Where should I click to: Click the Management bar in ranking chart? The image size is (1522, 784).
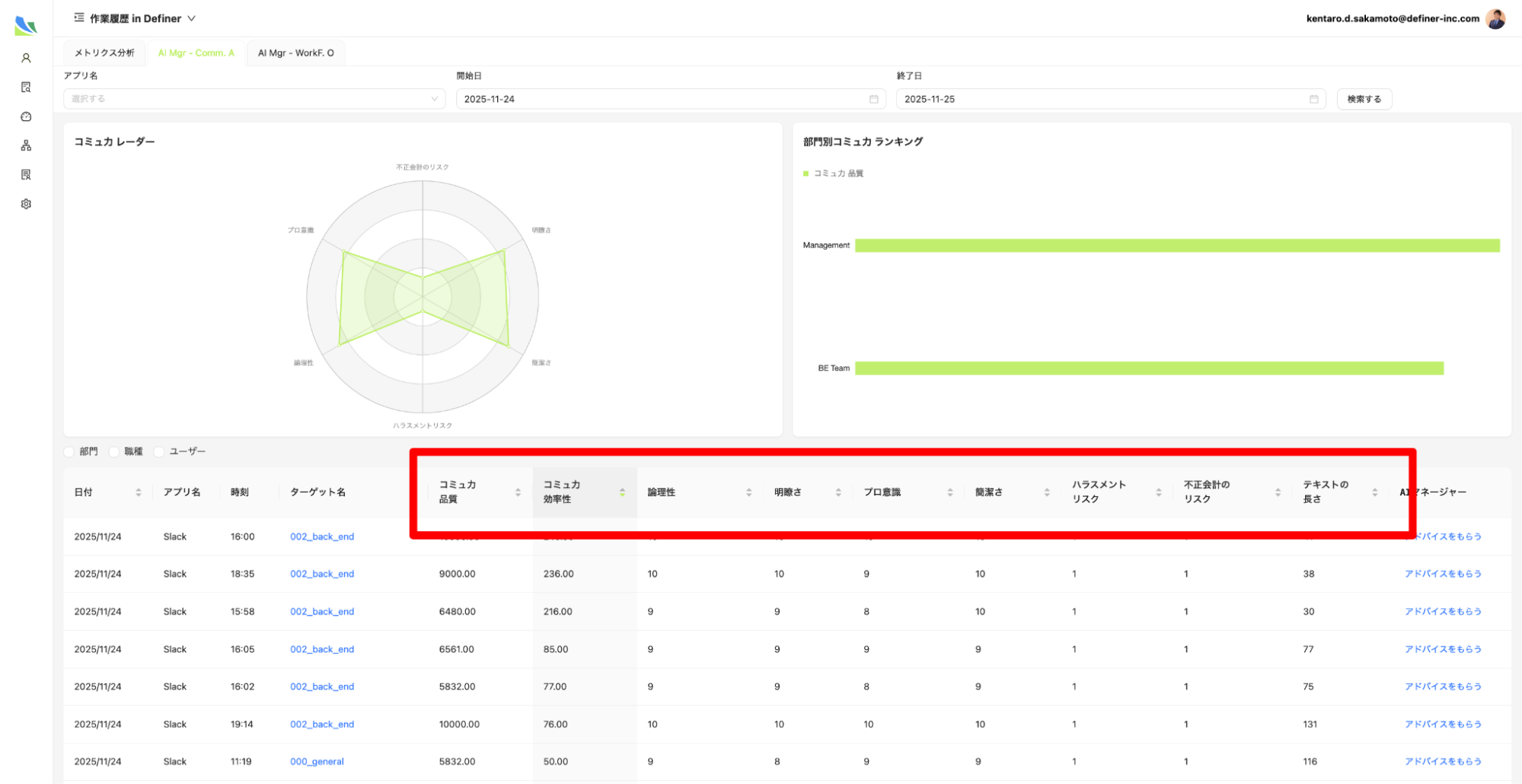pyautogui.click(x=1176, y=245)
